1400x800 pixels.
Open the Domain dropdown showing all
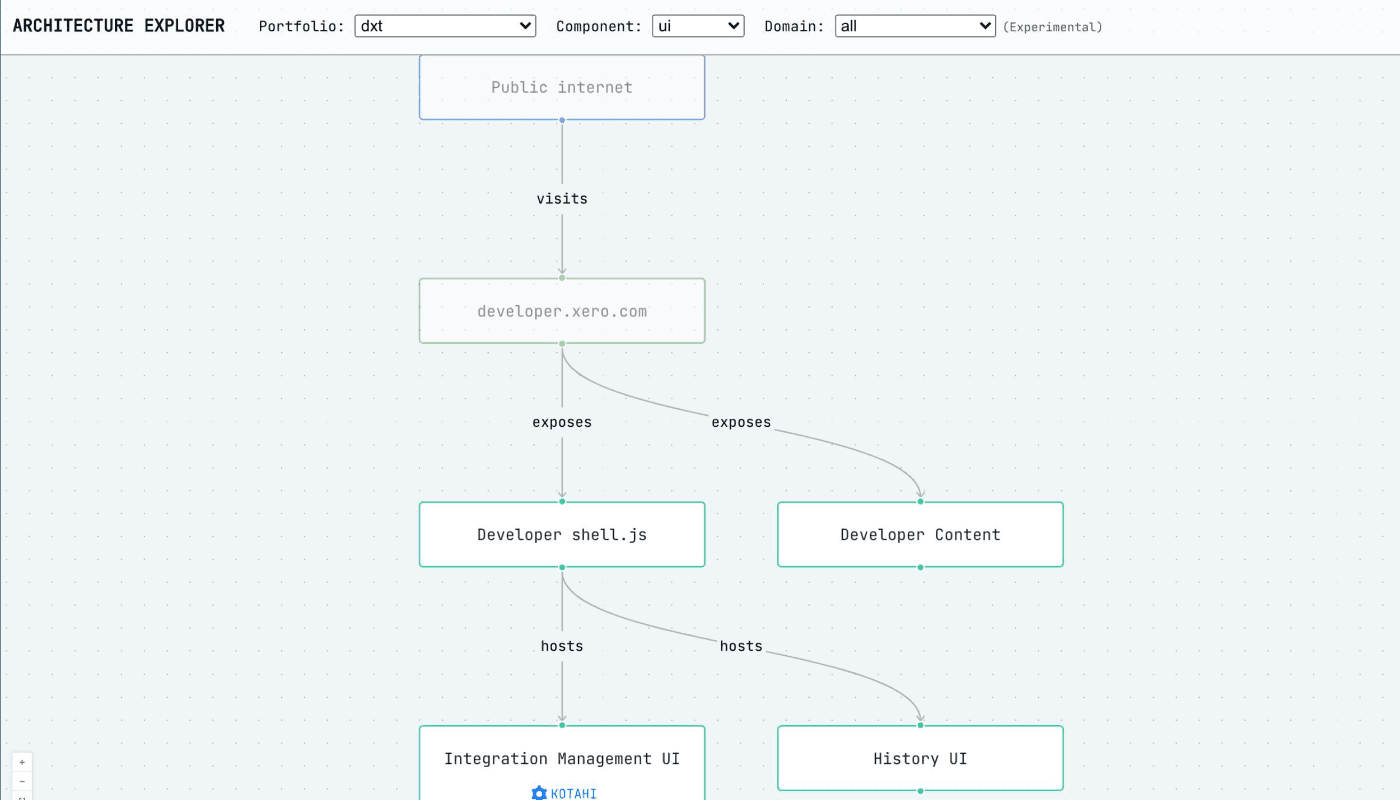coord(915,26)
